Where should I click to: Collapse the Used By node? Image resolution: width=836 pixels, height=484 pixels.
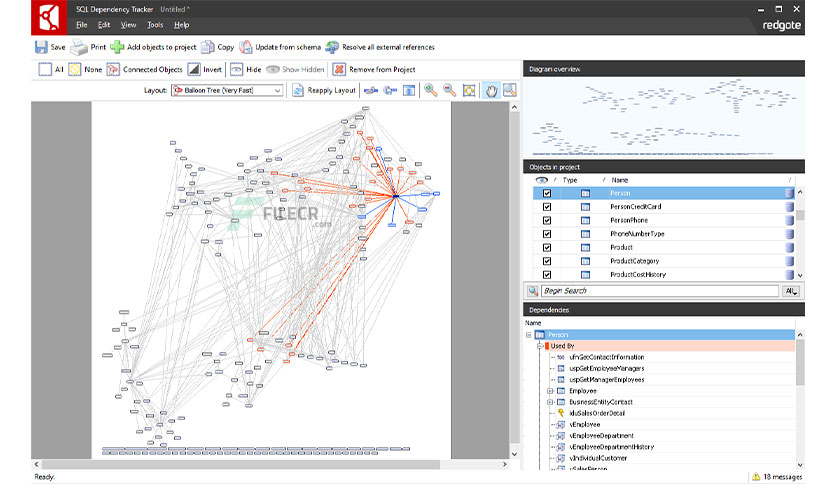[540, 346]
